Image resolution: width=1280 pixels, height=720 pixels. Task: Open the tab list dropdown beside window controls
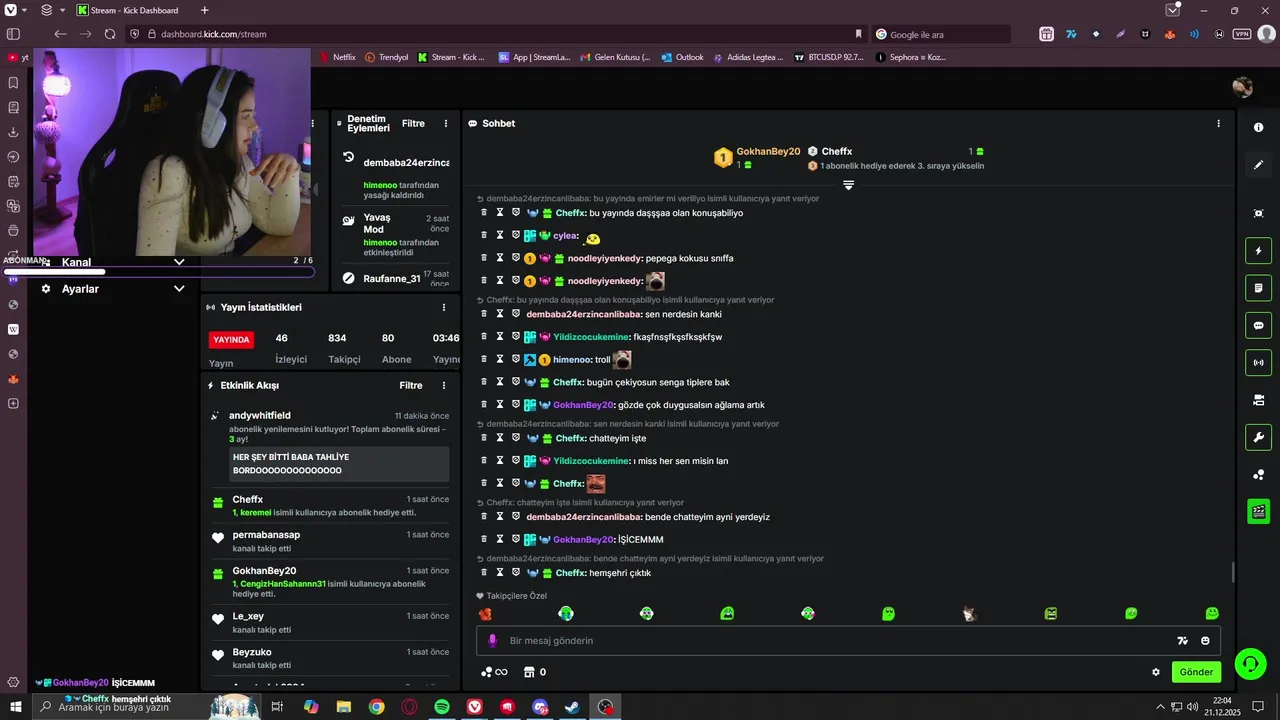point(1174,10)
